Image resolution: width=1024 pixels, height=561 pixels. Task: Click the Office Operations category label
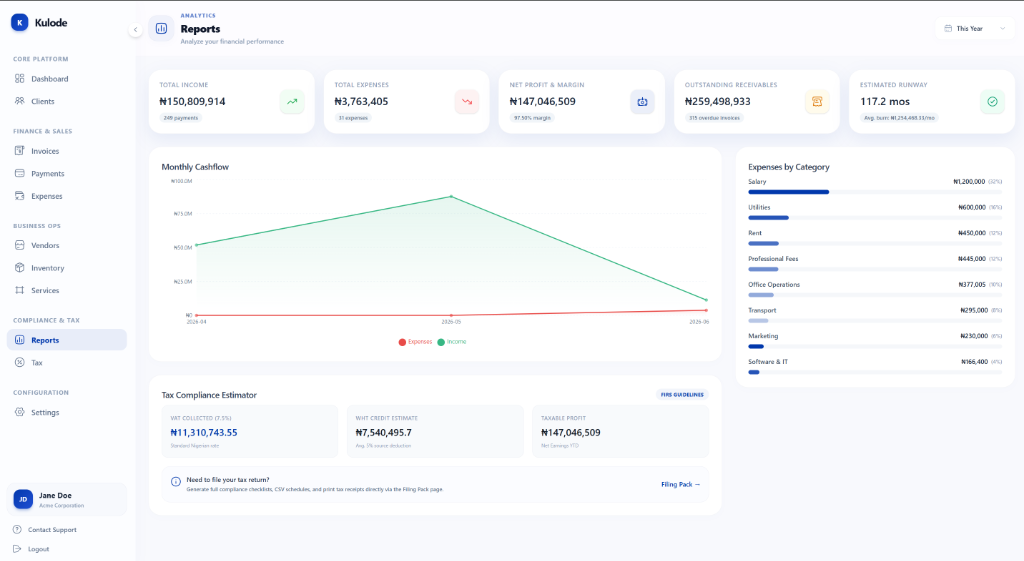click(x=774, y=285)
